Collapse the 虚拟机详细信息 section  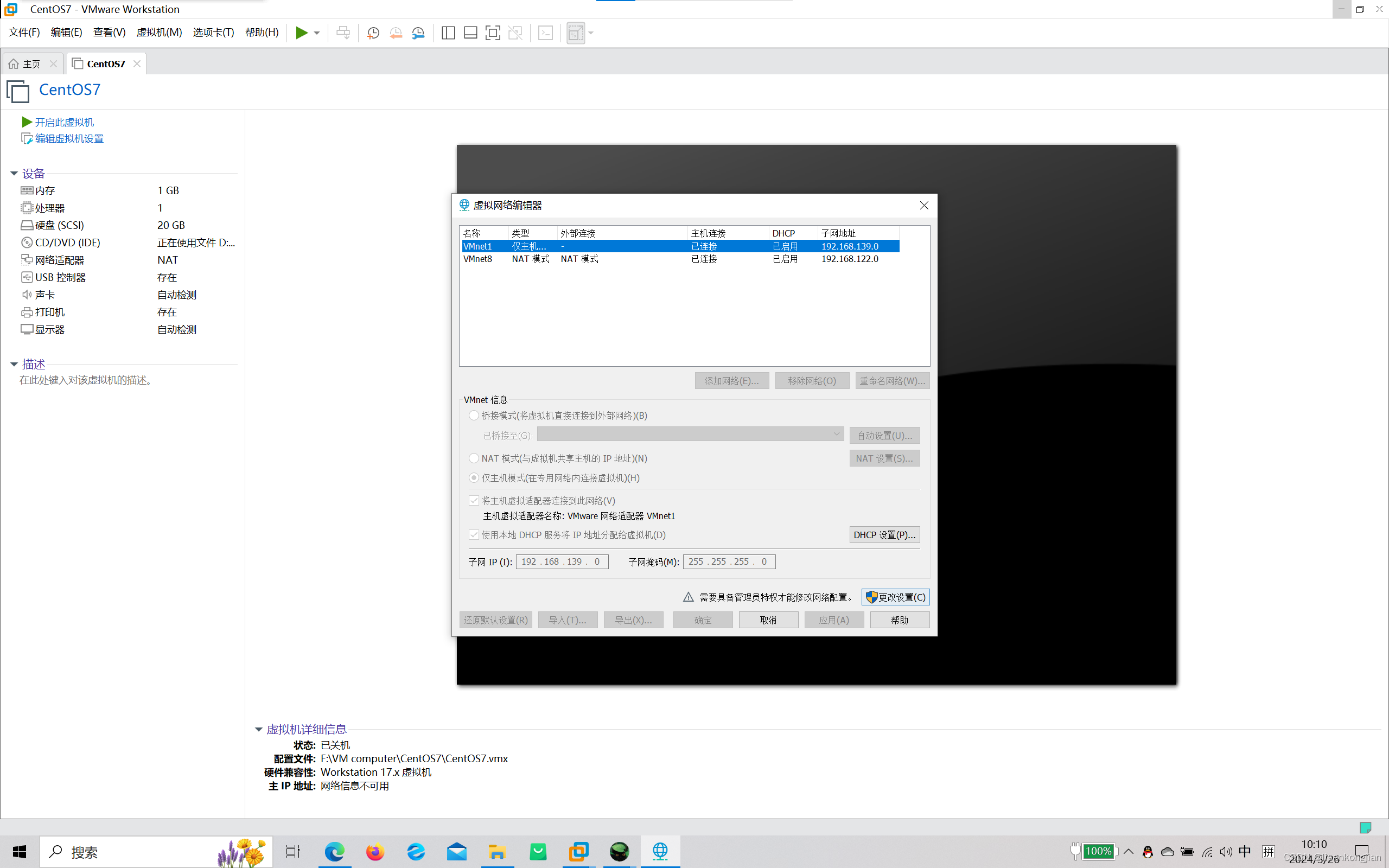[x=258, y=729]
